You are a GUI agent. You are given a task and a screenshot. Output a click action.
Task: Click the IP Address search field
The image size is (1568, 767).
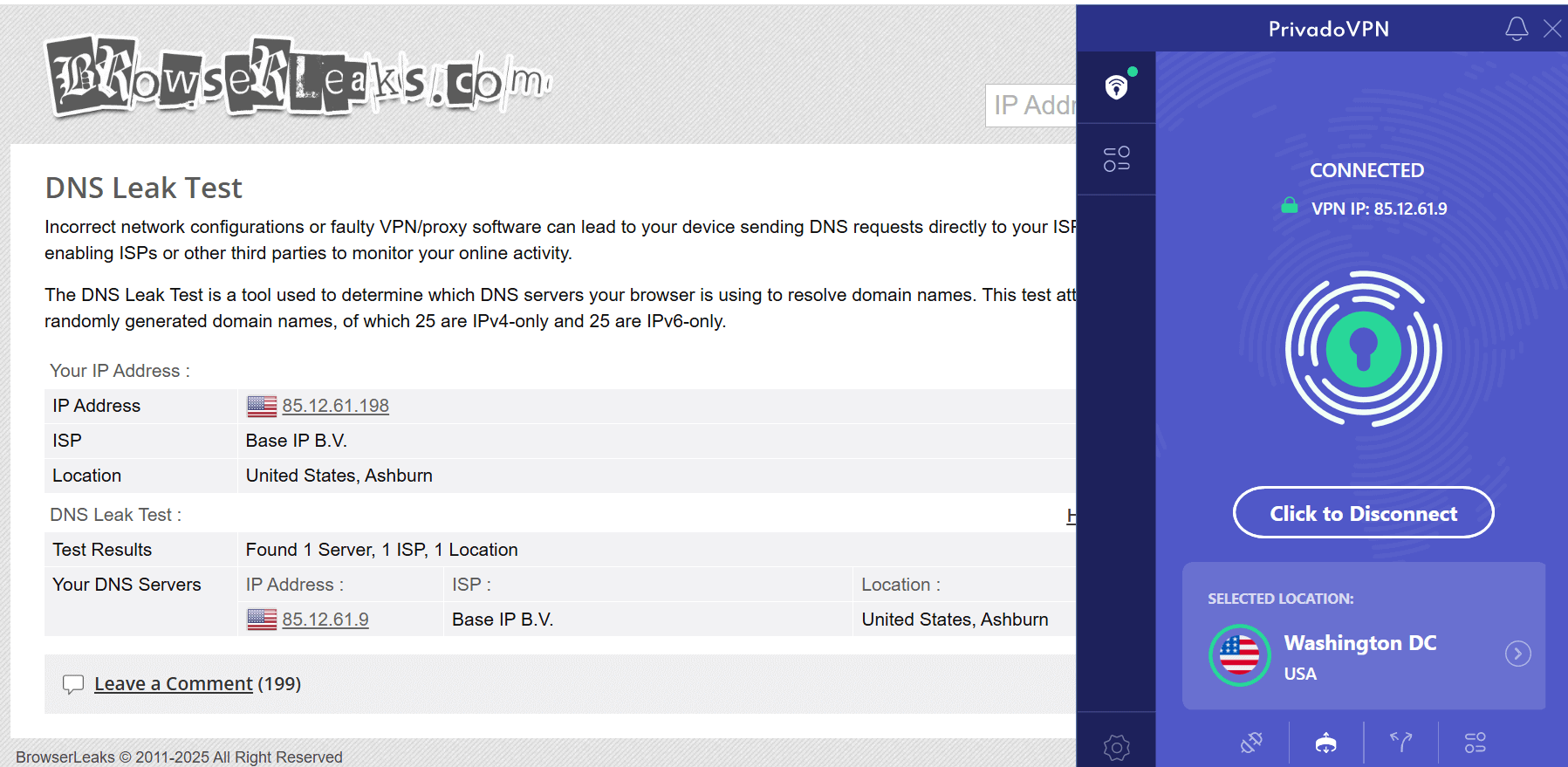point(1030,106)
